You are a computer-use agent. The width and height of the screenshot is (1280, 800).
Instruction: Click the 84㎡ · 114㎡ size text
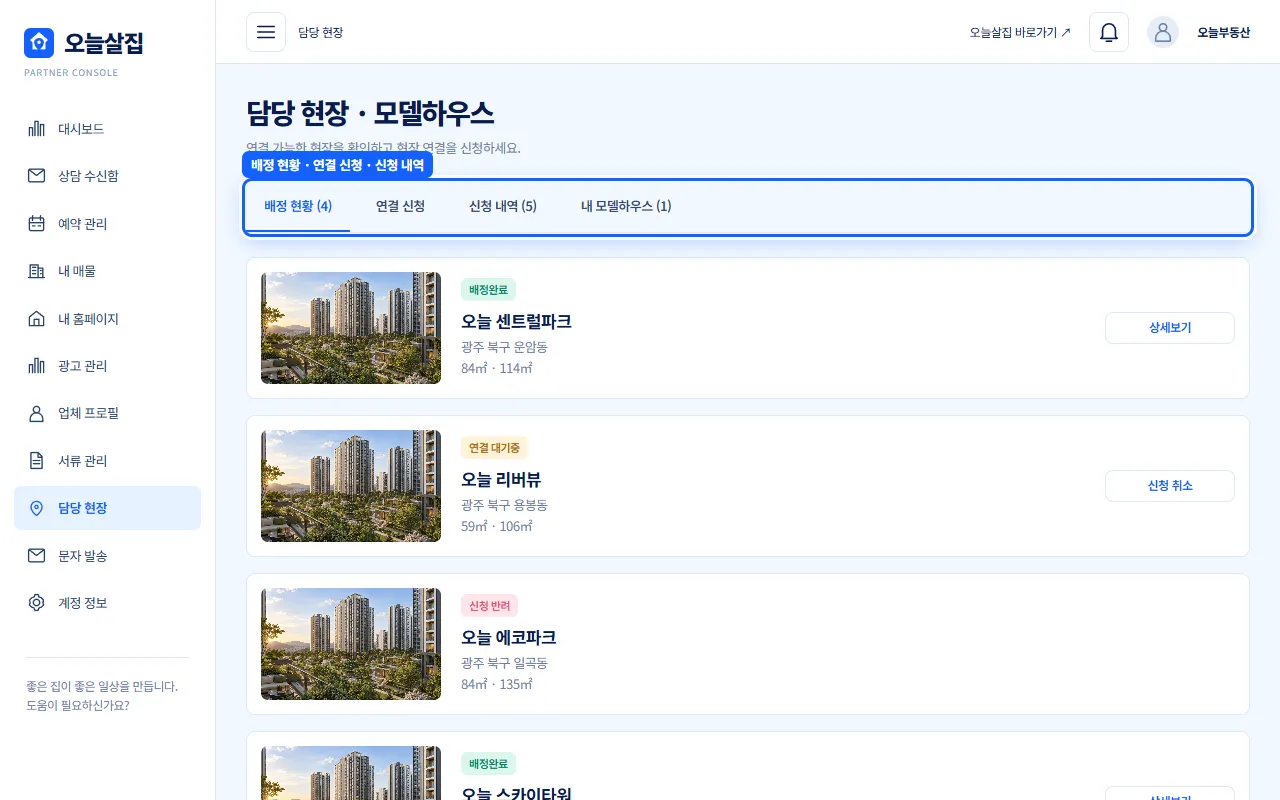(x=497, y=368)
